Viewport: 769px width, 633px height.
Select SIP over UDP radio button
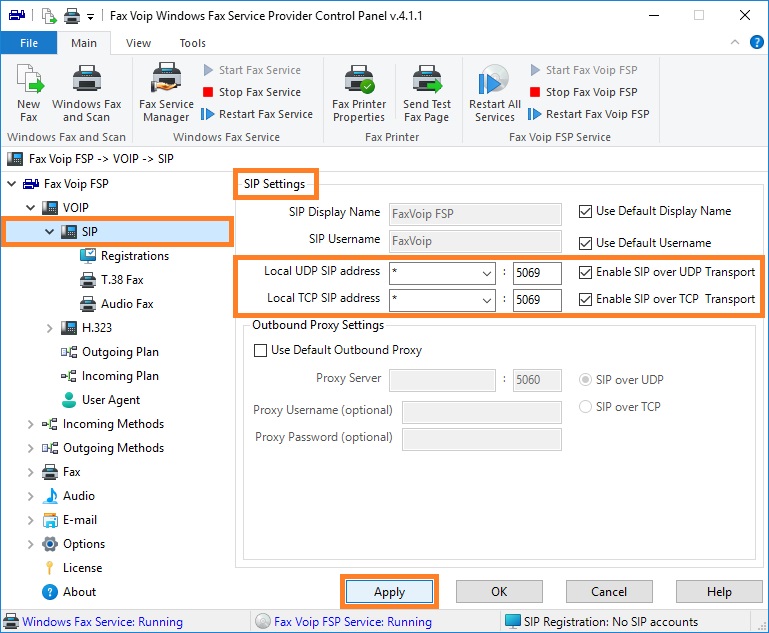click(585, 380)
